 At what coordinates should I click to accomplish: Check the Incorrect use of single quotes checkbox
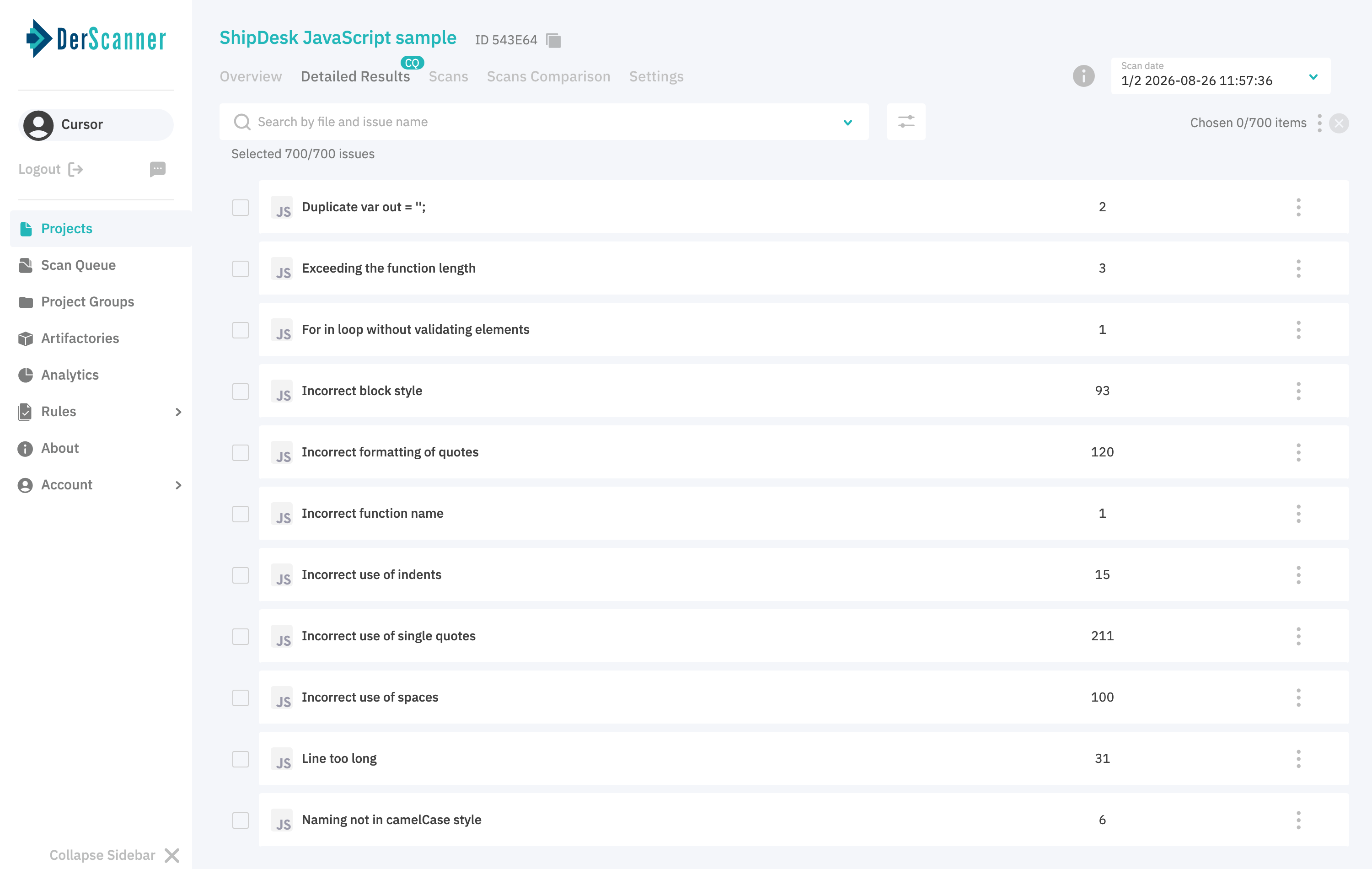point(241,637)
